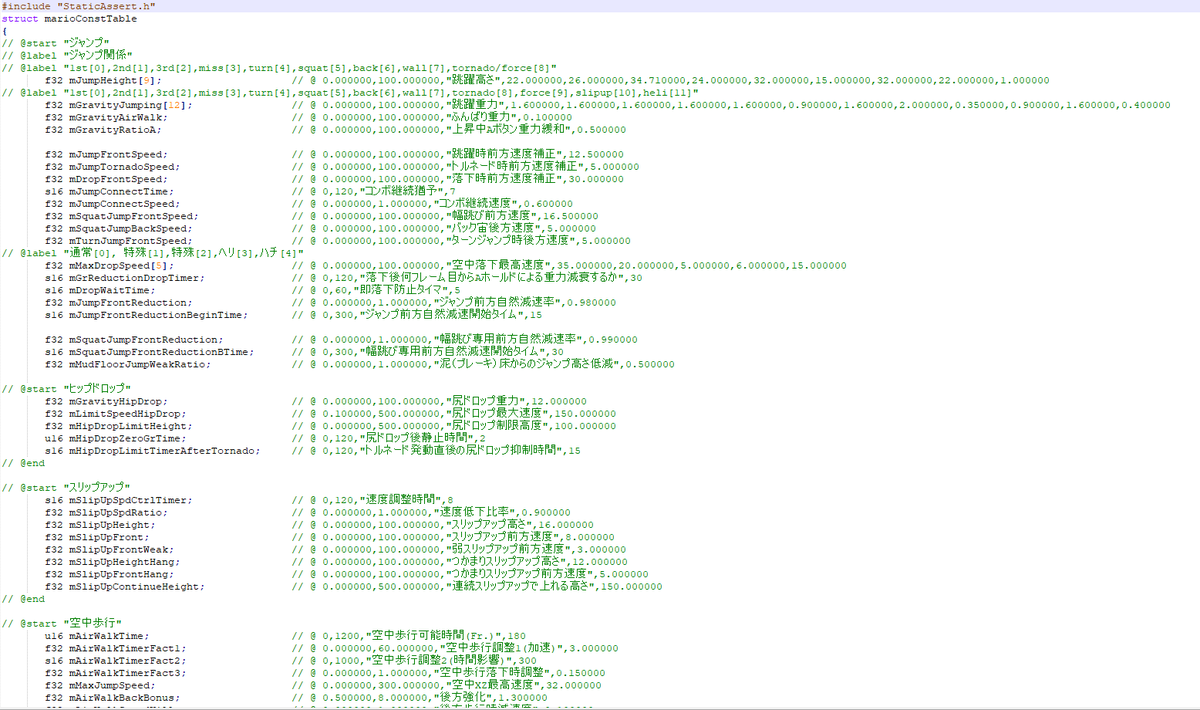Click the mGravityHipDrop variable

(116, 401)
